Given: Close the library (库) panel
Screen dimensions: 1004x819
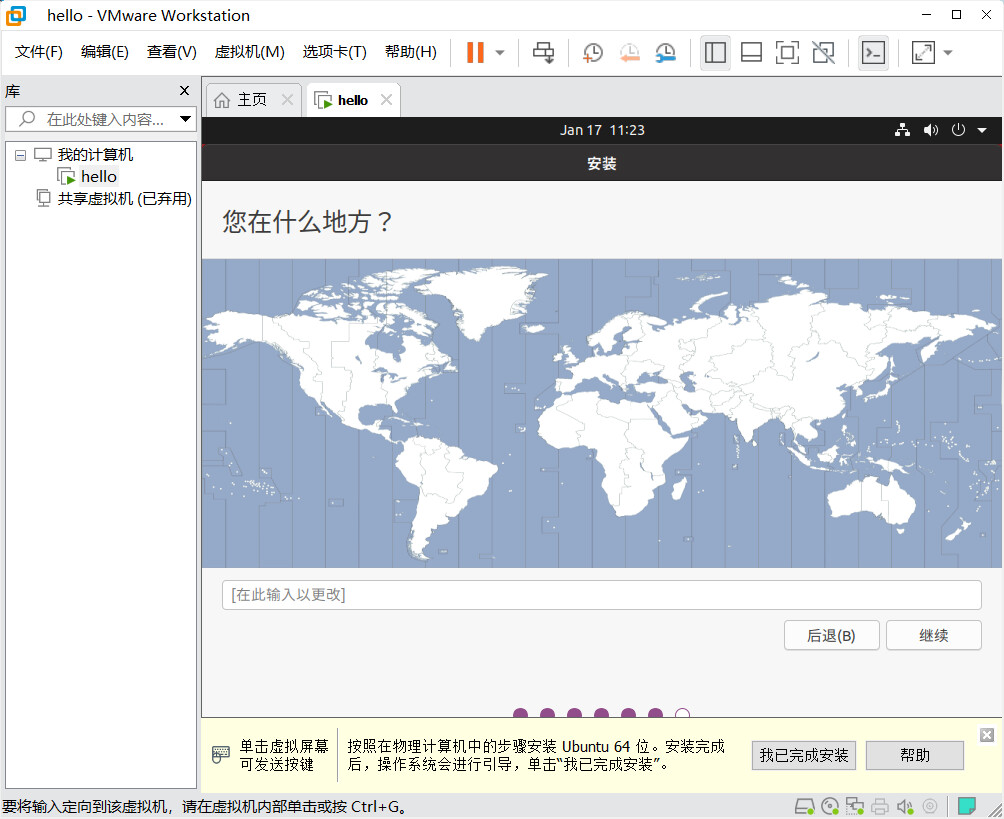Looking at the screenshot, I should point(184,91).
